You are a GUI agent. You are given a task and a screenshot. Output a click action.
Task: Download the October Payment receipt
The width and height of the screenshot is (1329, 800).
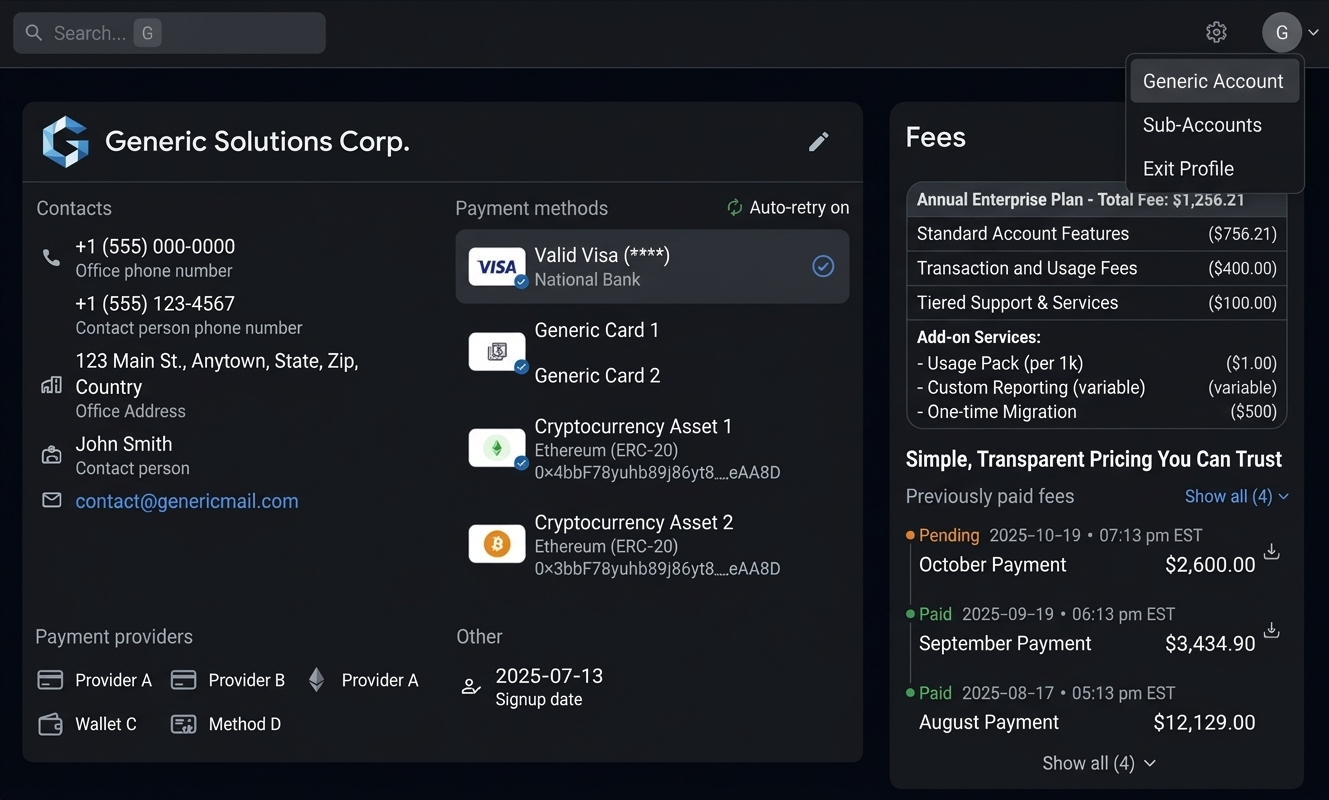[x=1271, y=552]
